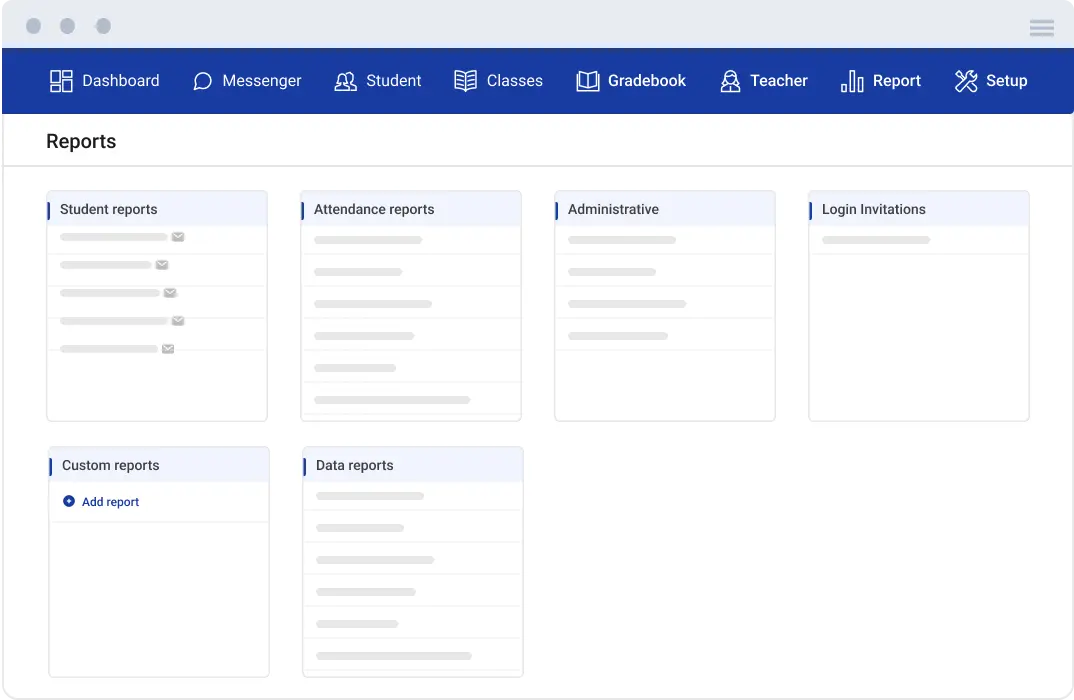Click envelope icon on first Student report
This screenshot has height=700, width=1074.
point(178,237)
